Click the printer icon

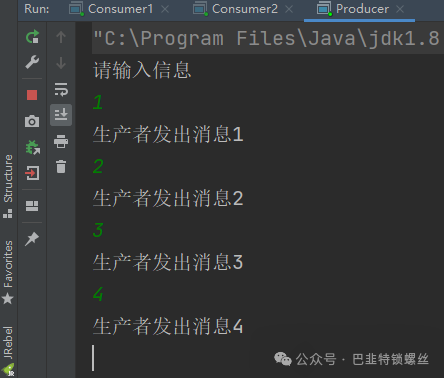[61, 141]
